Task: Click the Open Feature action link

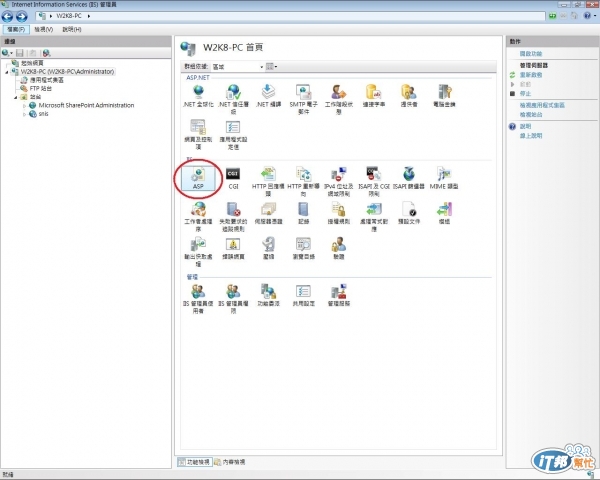Action: (x=530, y=54)
